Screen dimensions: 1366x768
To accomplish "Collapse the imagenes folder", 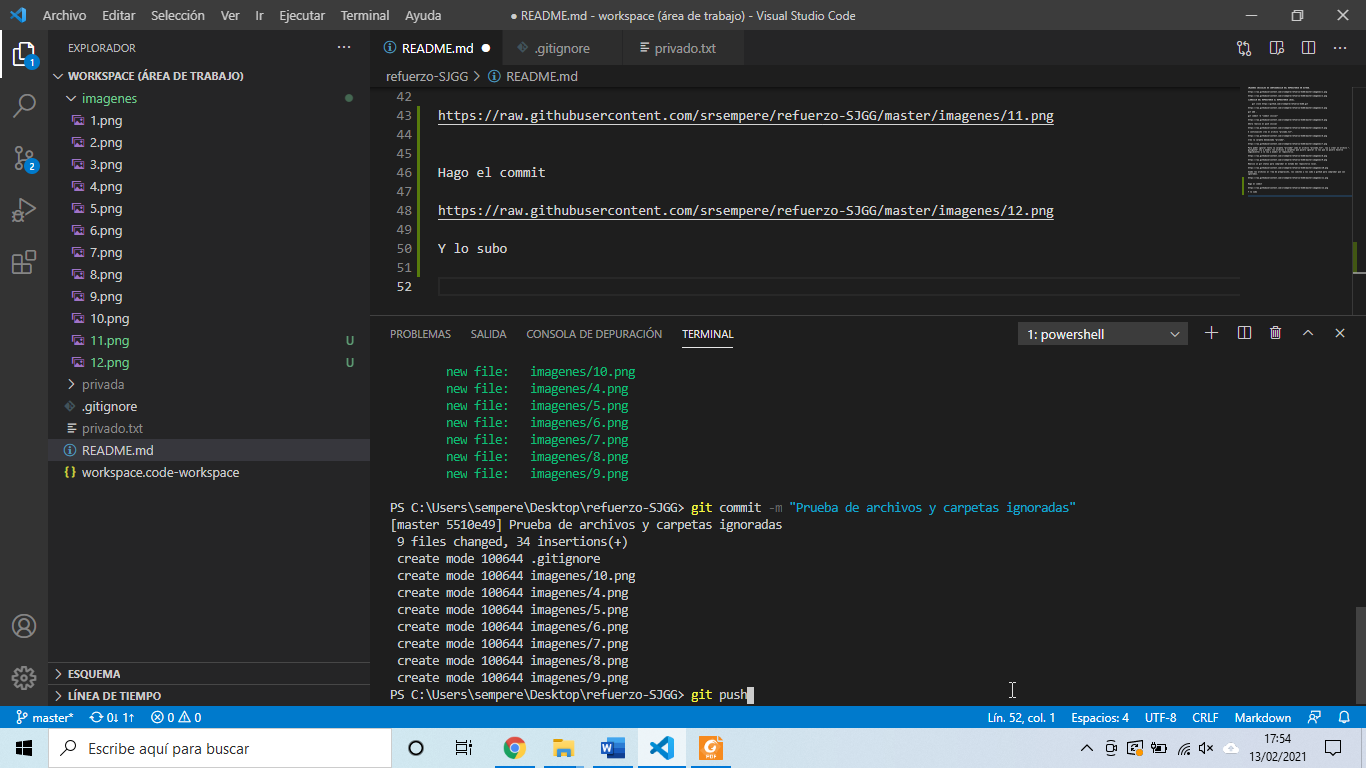I will (209, 98).
